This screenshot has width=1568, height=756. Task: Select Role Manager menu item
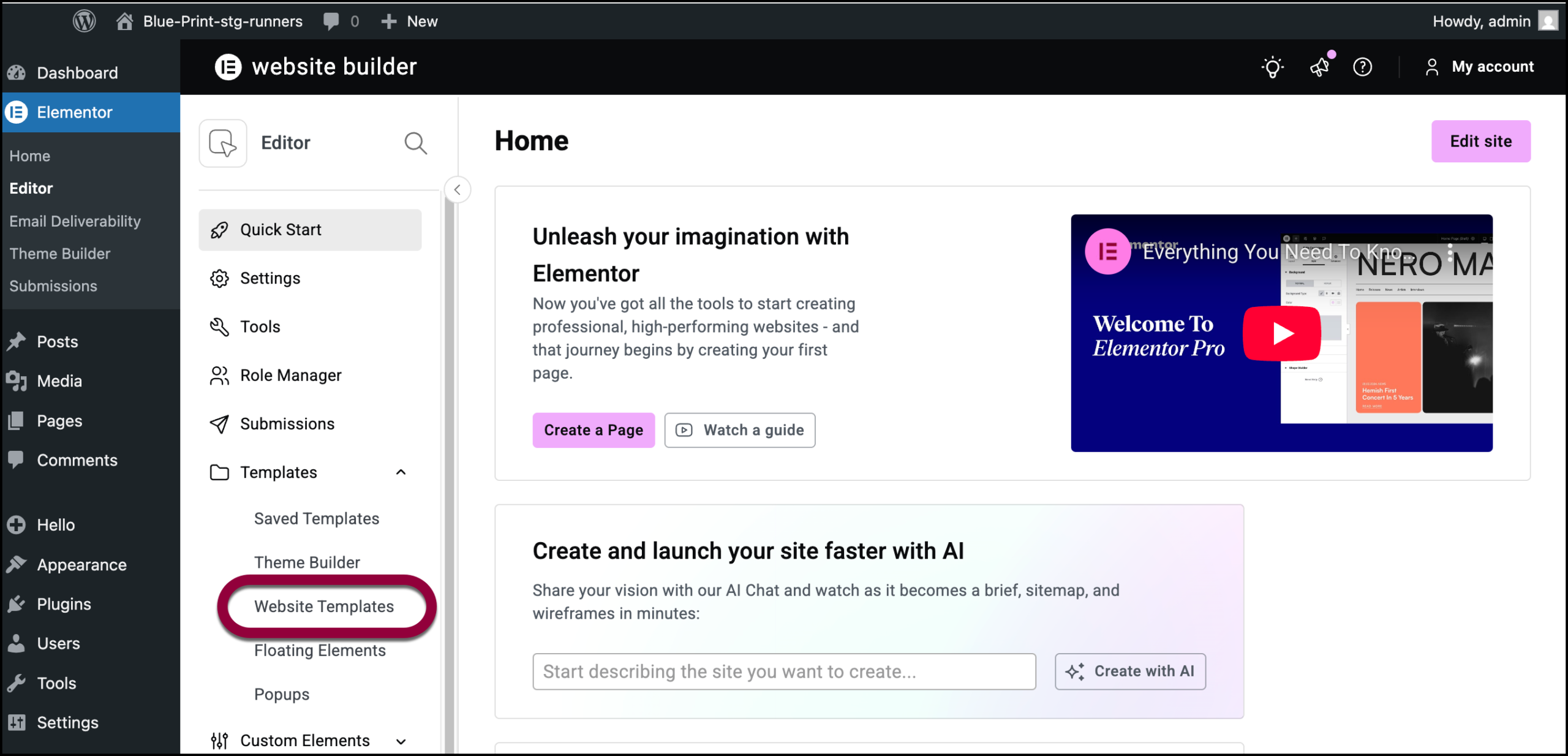click(x=290, y=375)
